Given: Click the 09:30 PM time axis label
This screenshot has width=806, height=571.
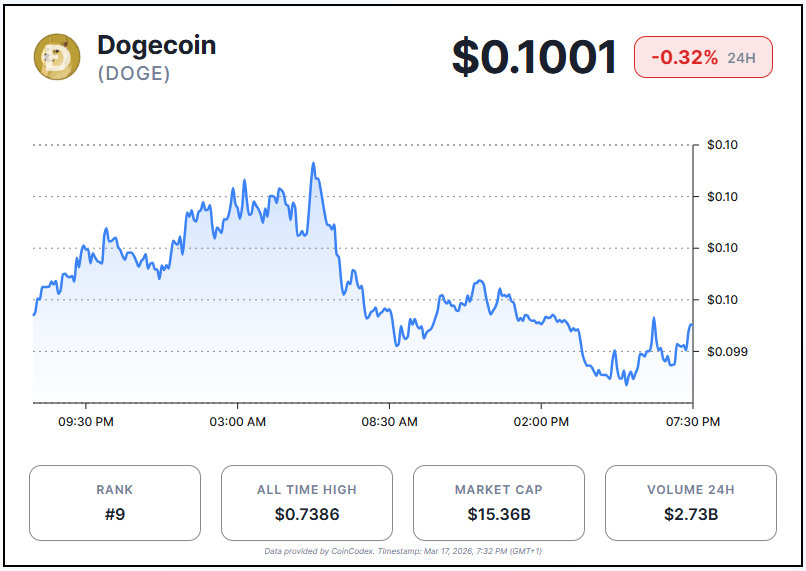Looking at the screenshot, I should pos(86,422).
